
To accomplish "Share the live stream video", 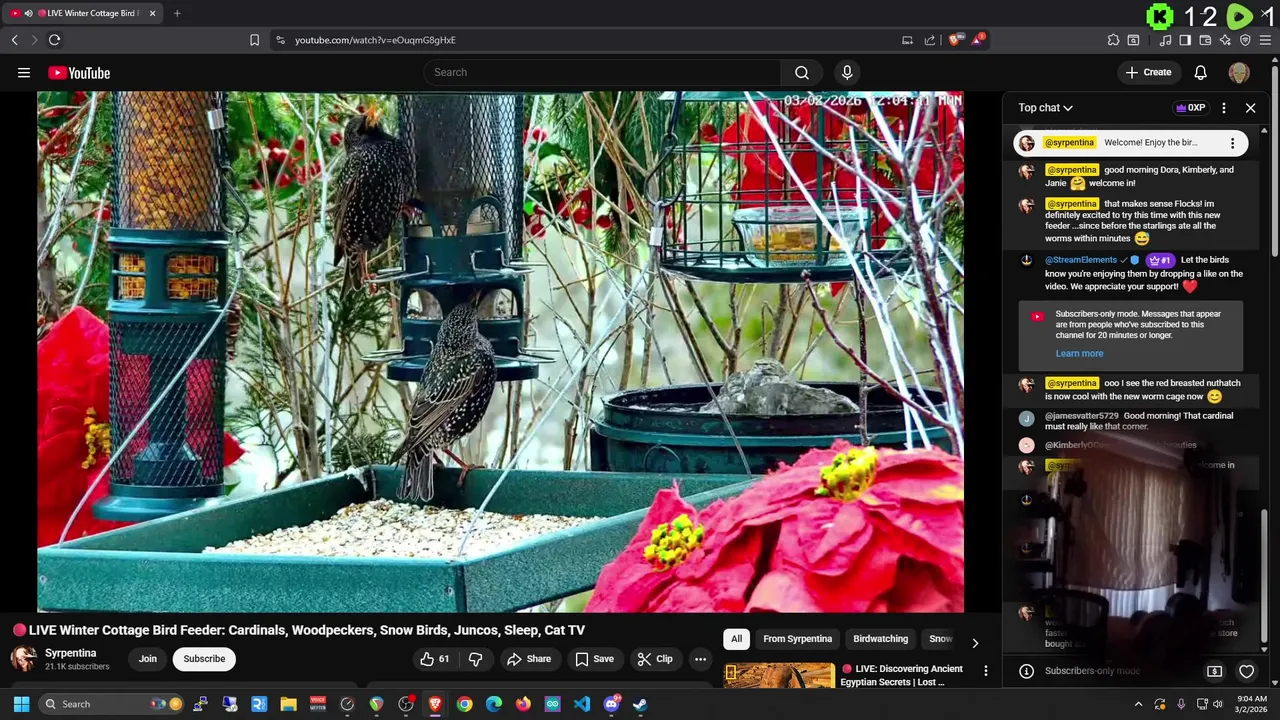I will point(529,659).
